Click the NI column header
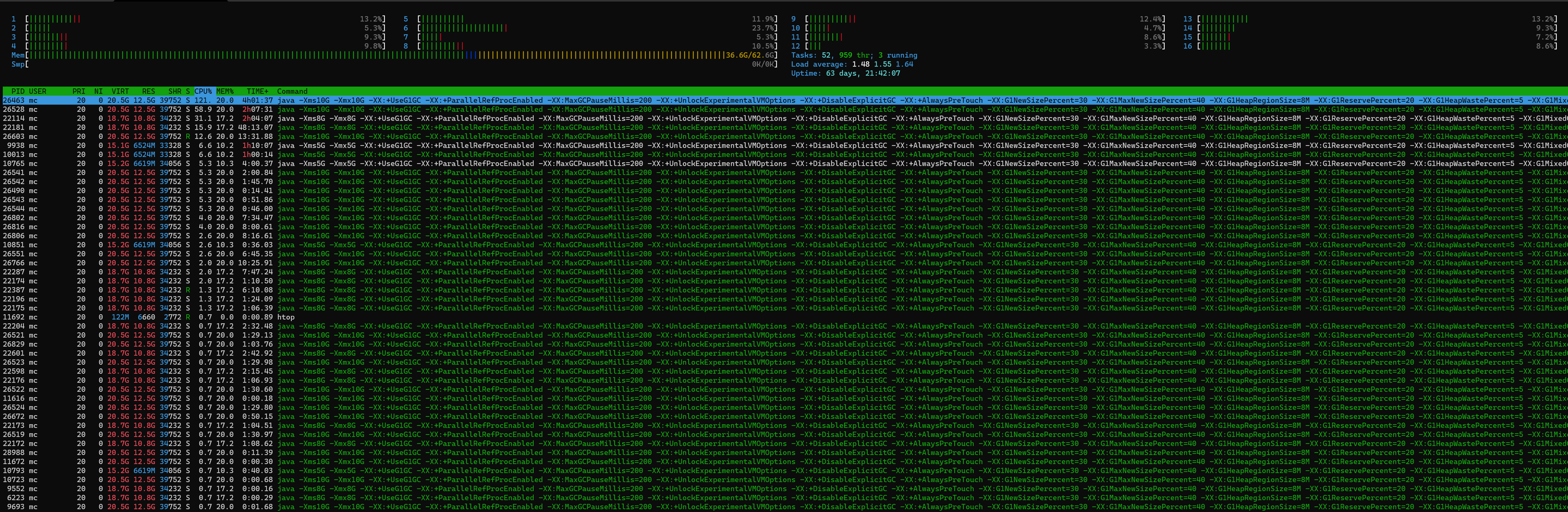Screen dimensions: 1568x512 click(99, 92)
